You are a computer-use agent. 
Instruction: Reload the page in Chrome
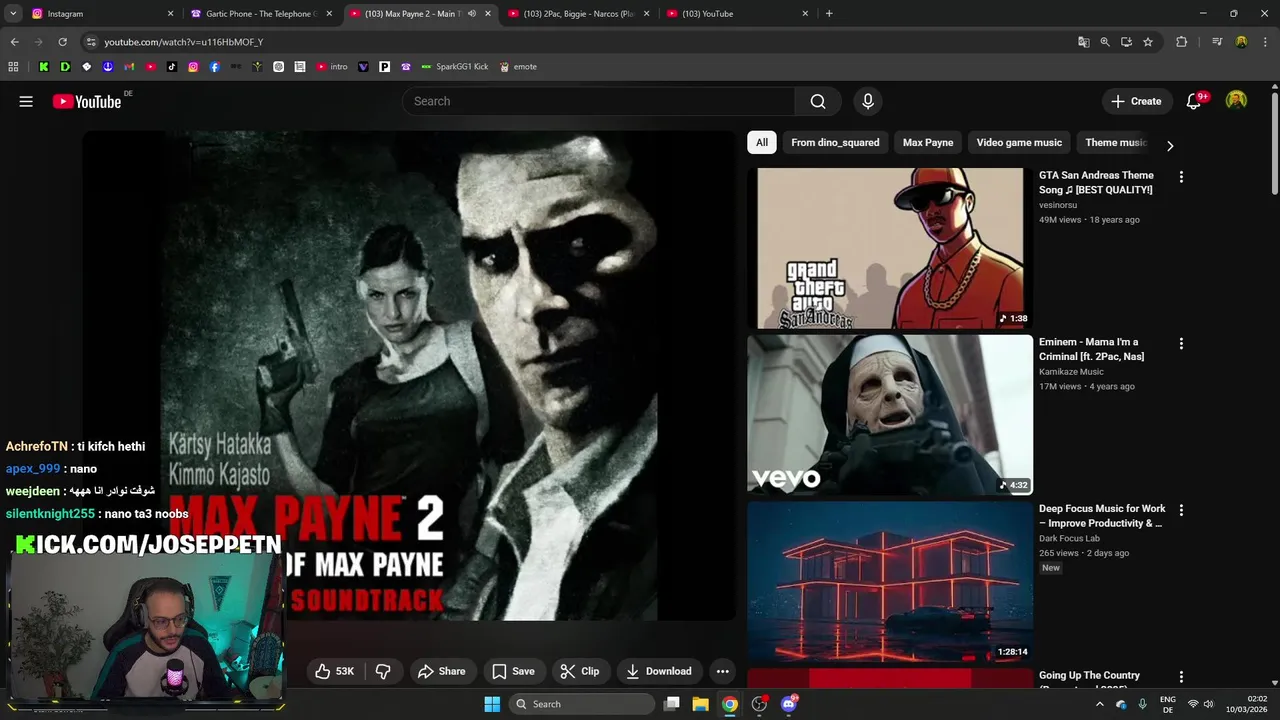[62, 42]
